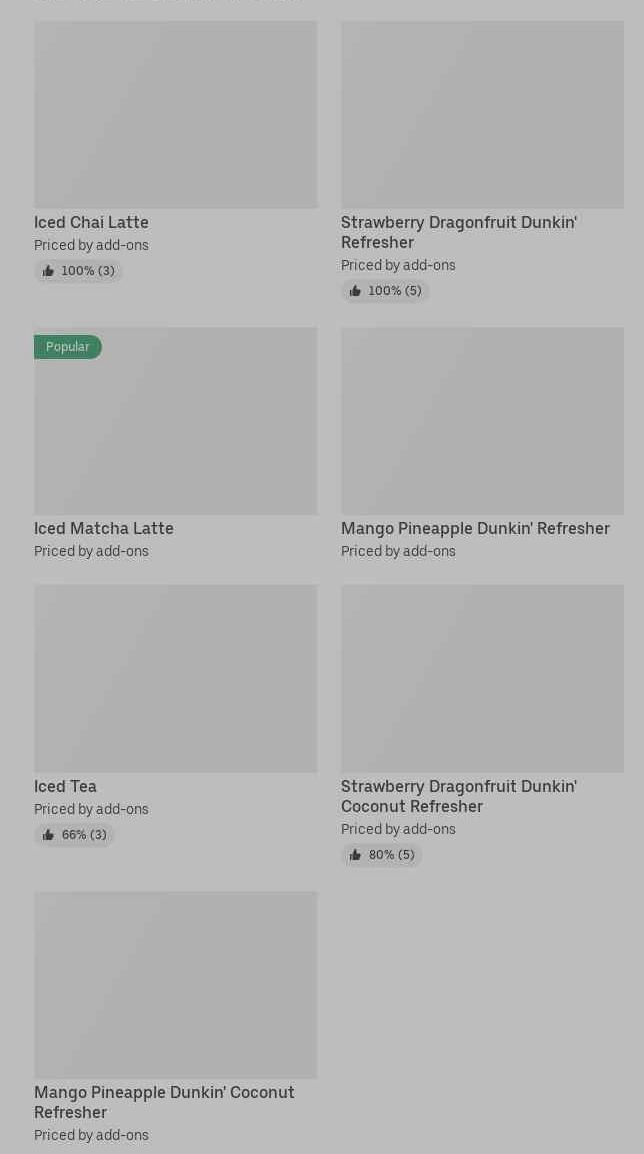Open the Iced Tea item image

tap(175, 679)
